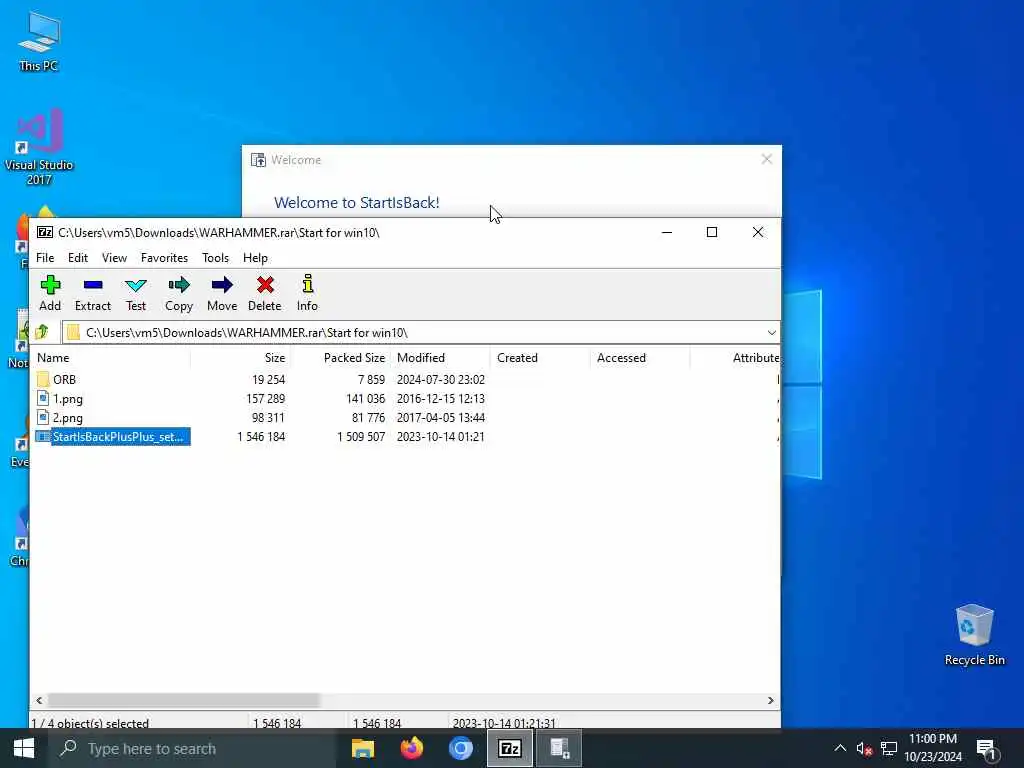The image size is (1024, 768).
Task: Click the StartIsBackPlusPlus setup file icon
Action: click(43, 436)
